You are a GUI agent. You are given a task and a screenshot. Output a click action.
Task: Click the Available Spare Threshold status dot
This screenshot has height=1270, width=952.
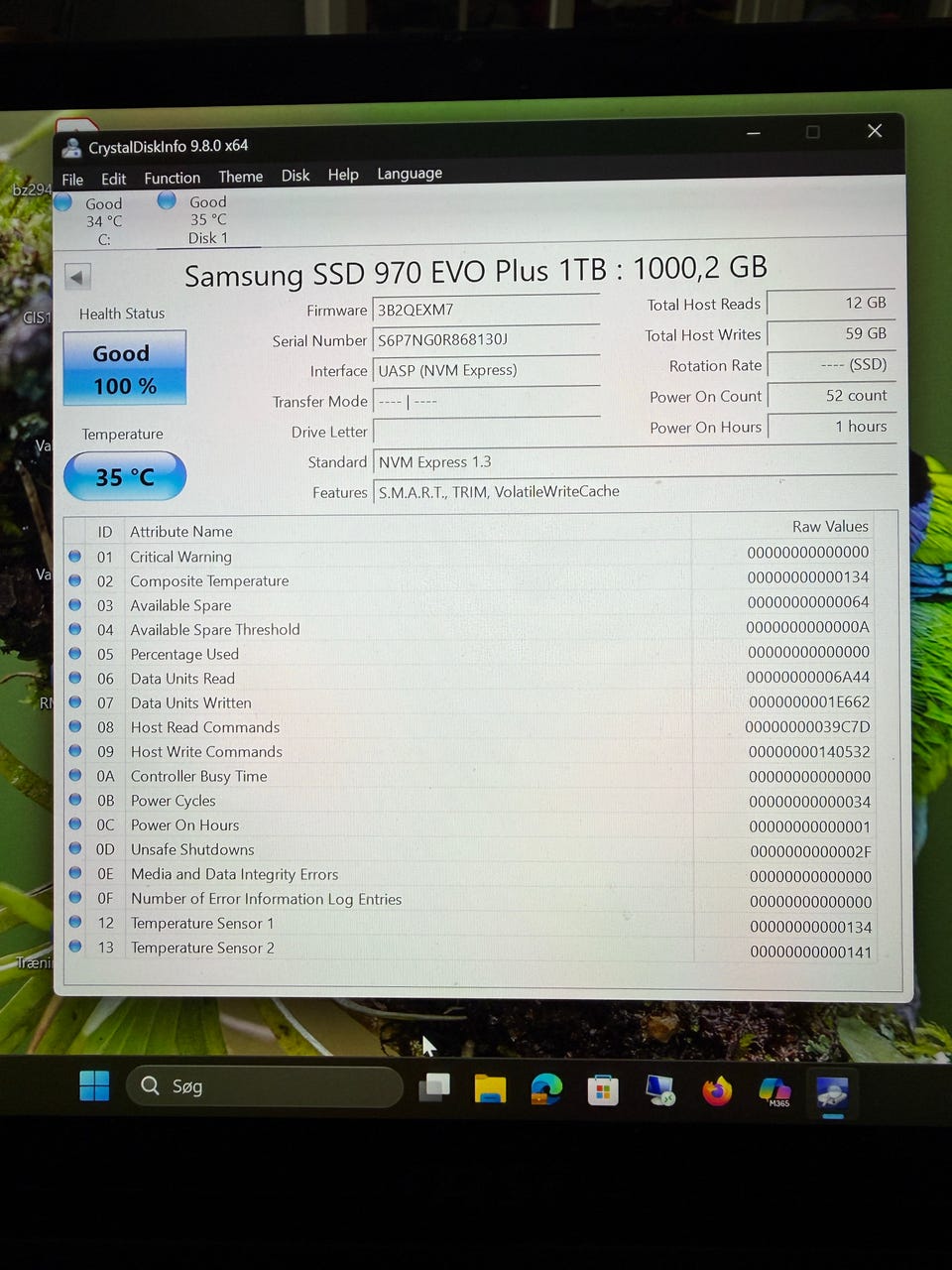[x=75, y=629]
